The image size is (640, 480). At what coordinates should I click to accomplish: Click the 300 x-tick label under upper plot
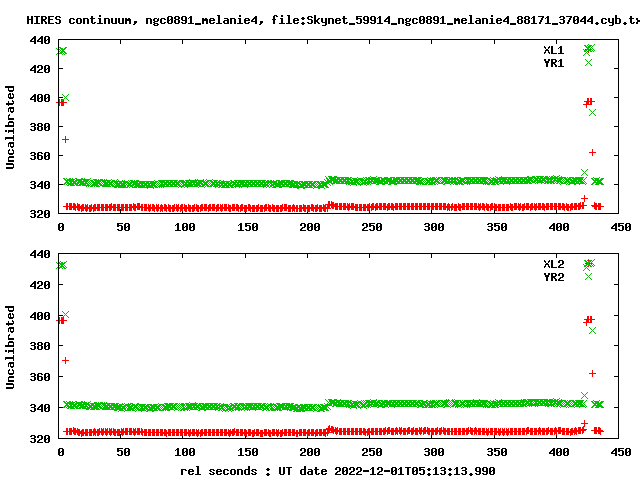click(434, 227)
